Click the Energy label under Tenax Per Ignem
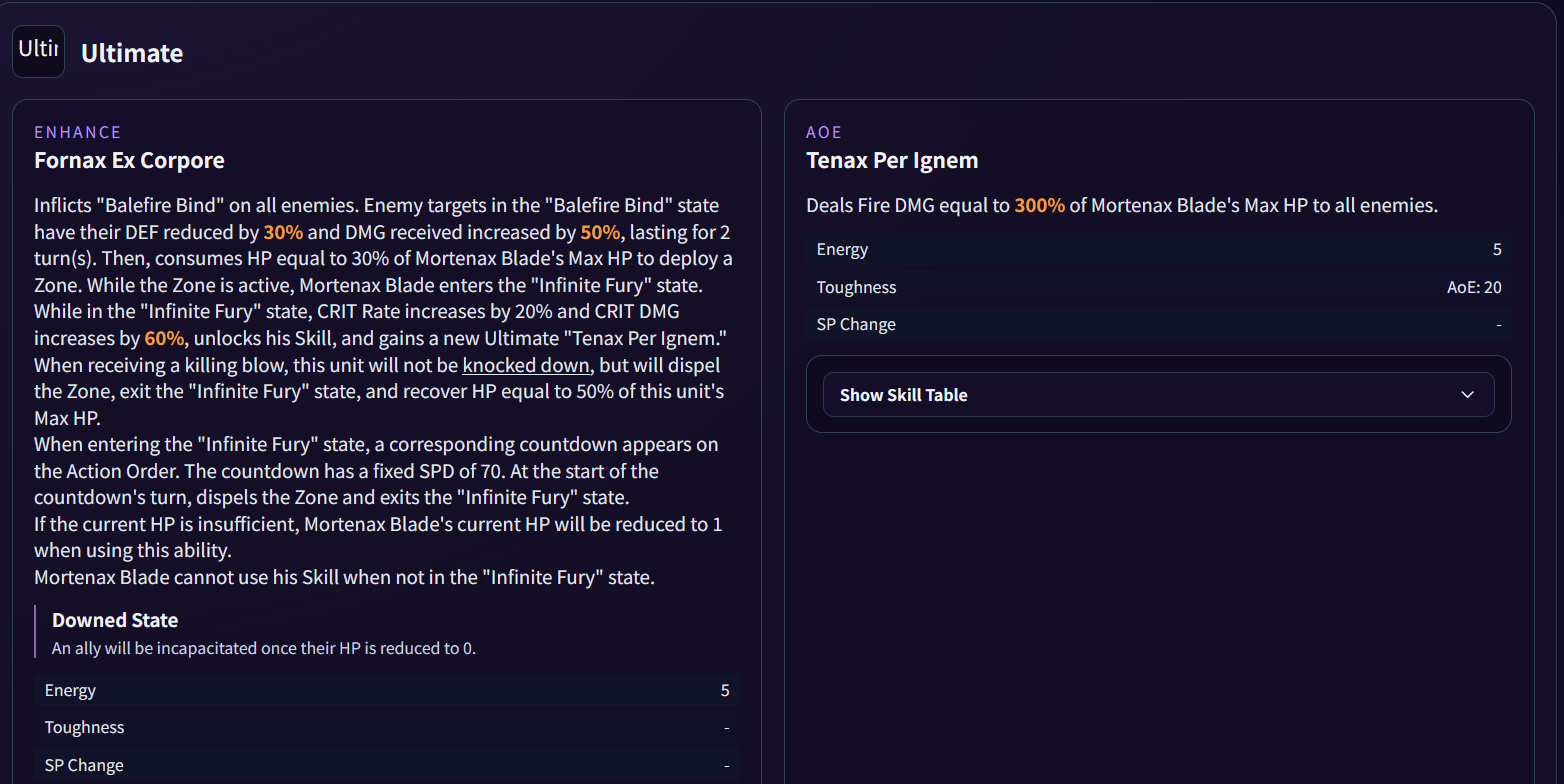 [842, 249]
